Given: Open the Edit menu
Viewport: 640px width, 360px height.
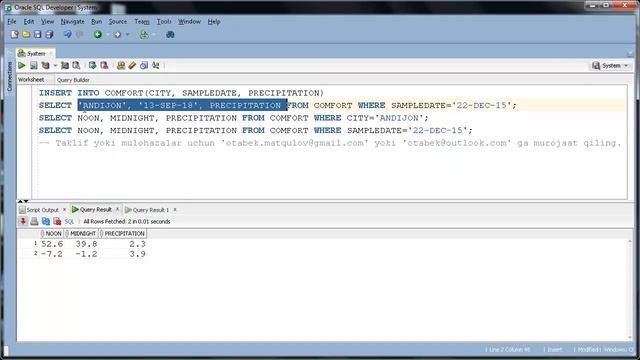Looking at the screenshot, I should coord(29,22).
